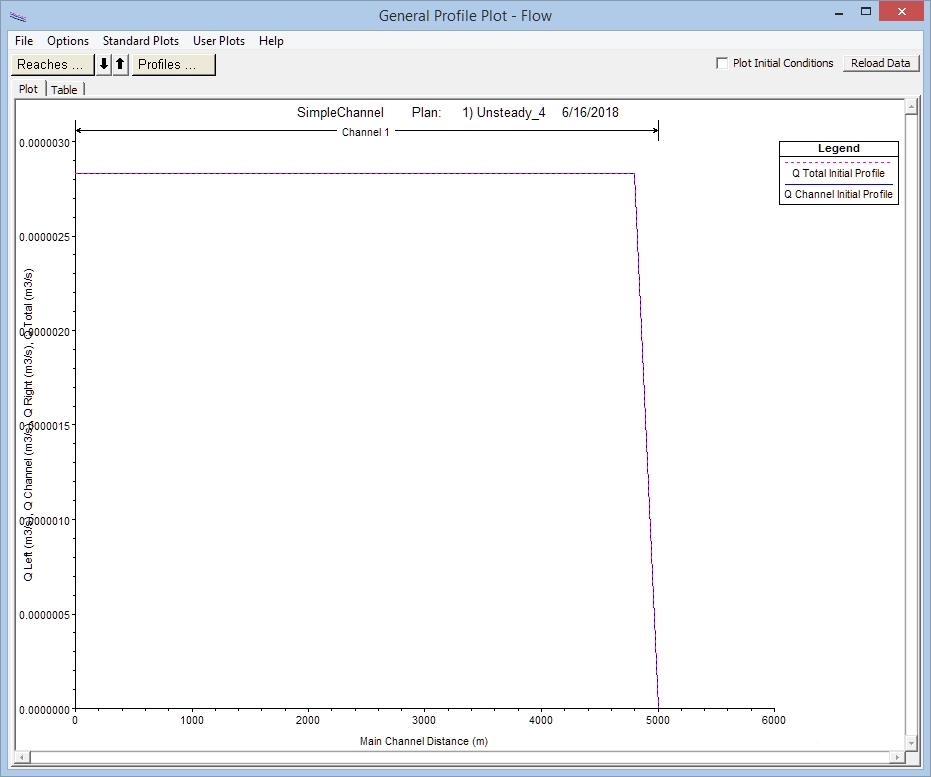Click the y-axis flow label text
This screenshot has width=931, height=777.
coord(28,424)
